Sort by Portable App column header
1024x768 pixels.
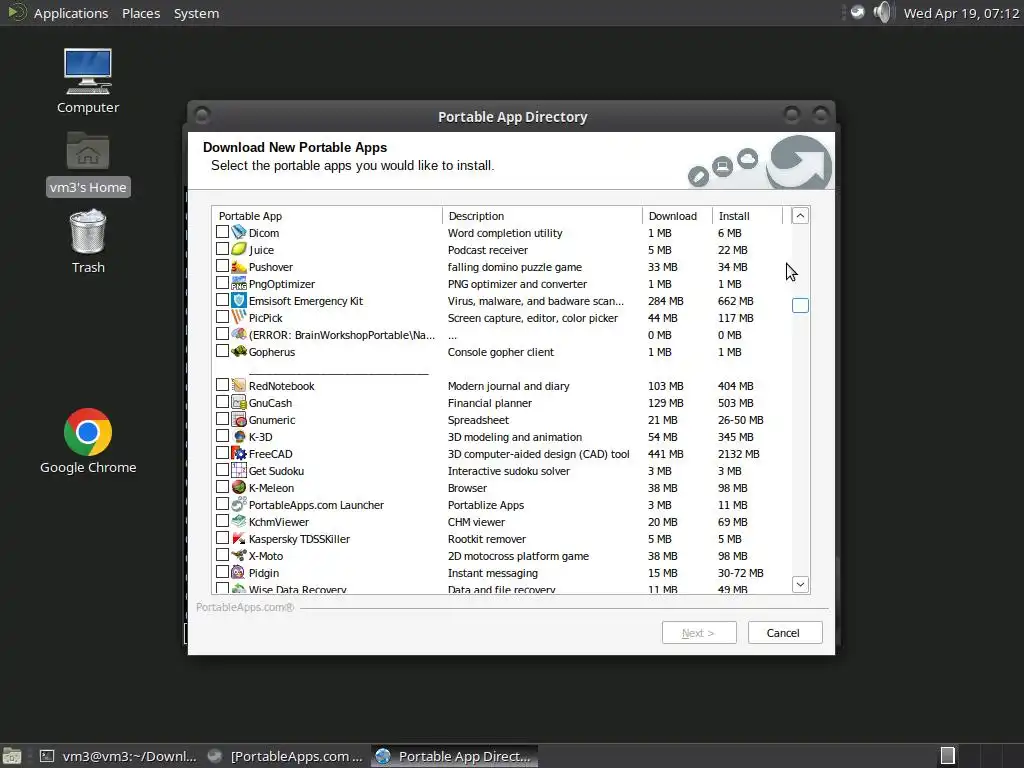(327, 216)
